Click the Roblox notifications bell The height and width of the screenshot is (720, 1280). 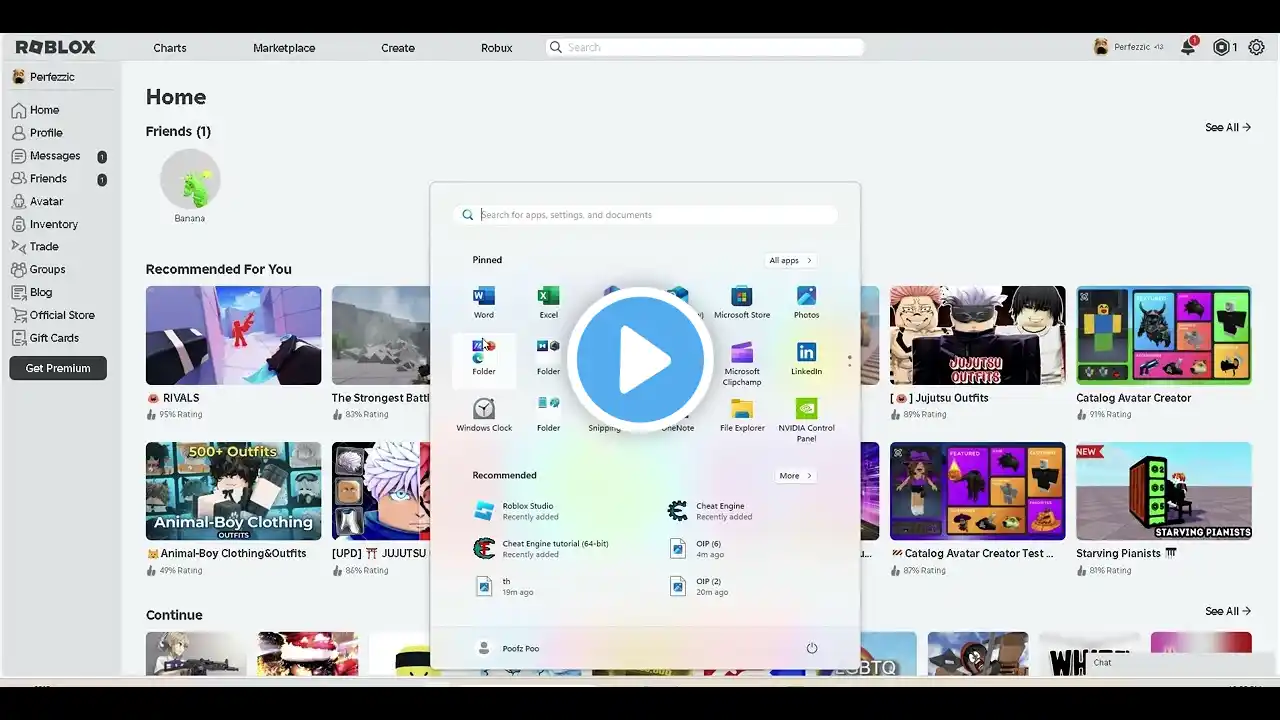pos(1188,47)
